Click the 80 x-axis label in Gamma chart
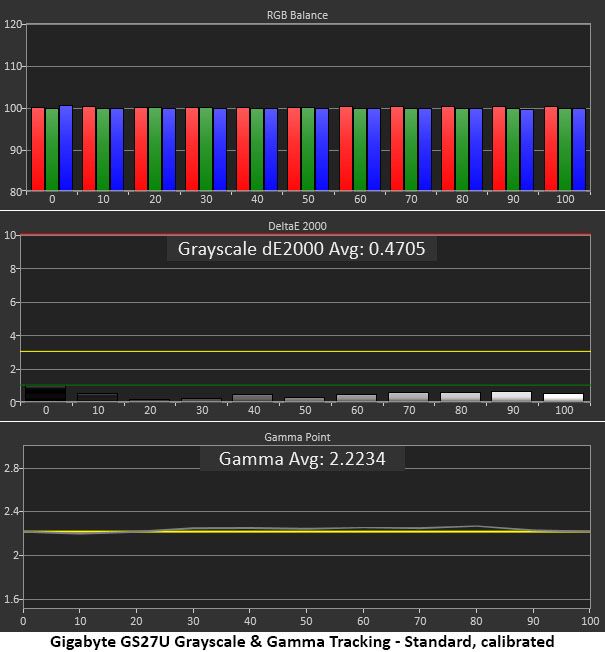Image resolution: width=605 pixels, height=652 pixels. [476, 622]
